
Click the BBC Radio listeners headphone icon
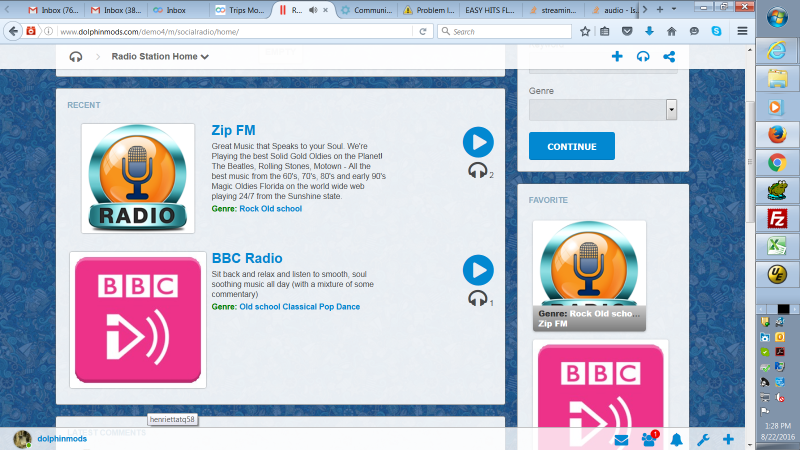point(478,298)
